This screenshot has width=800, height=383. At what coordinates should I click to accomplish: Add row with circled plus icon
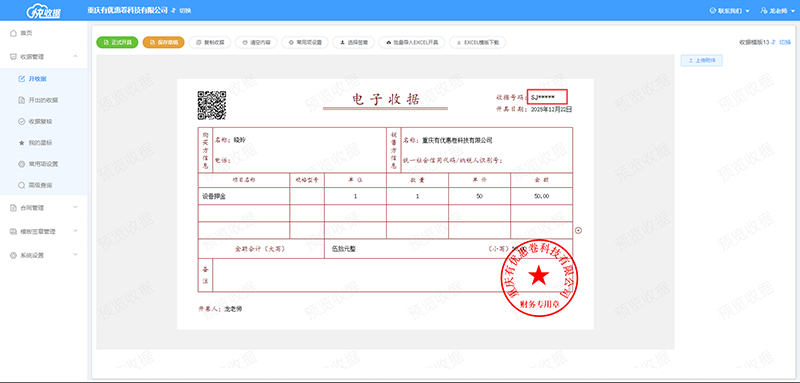[x=579, y=231]
